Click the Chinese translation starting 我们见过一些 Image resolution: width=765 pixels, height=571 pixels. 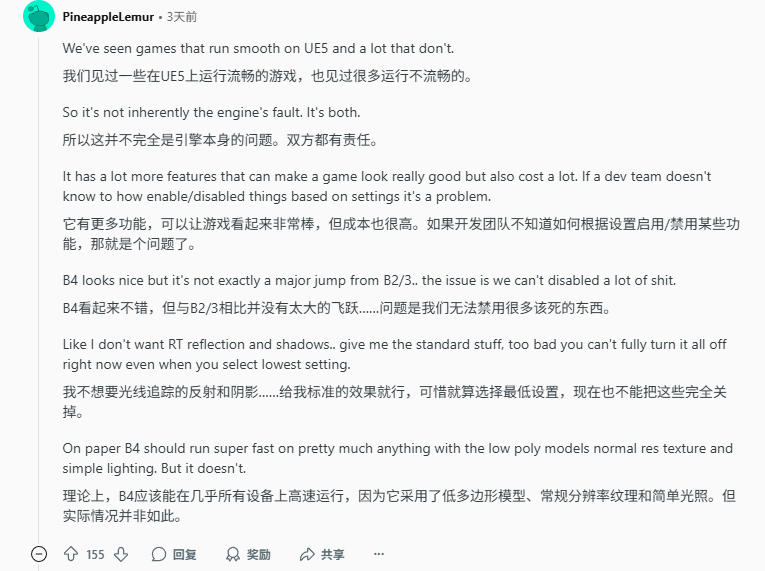point(280,76)
